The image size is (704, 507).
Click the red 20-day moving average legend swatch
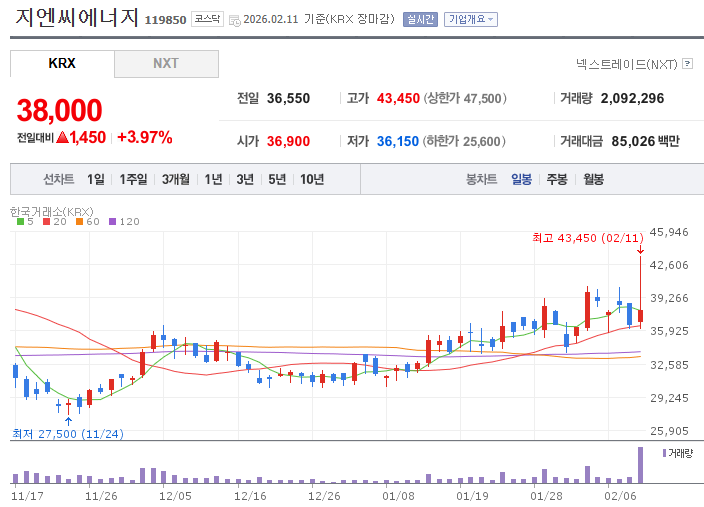(x=46, y=221)
